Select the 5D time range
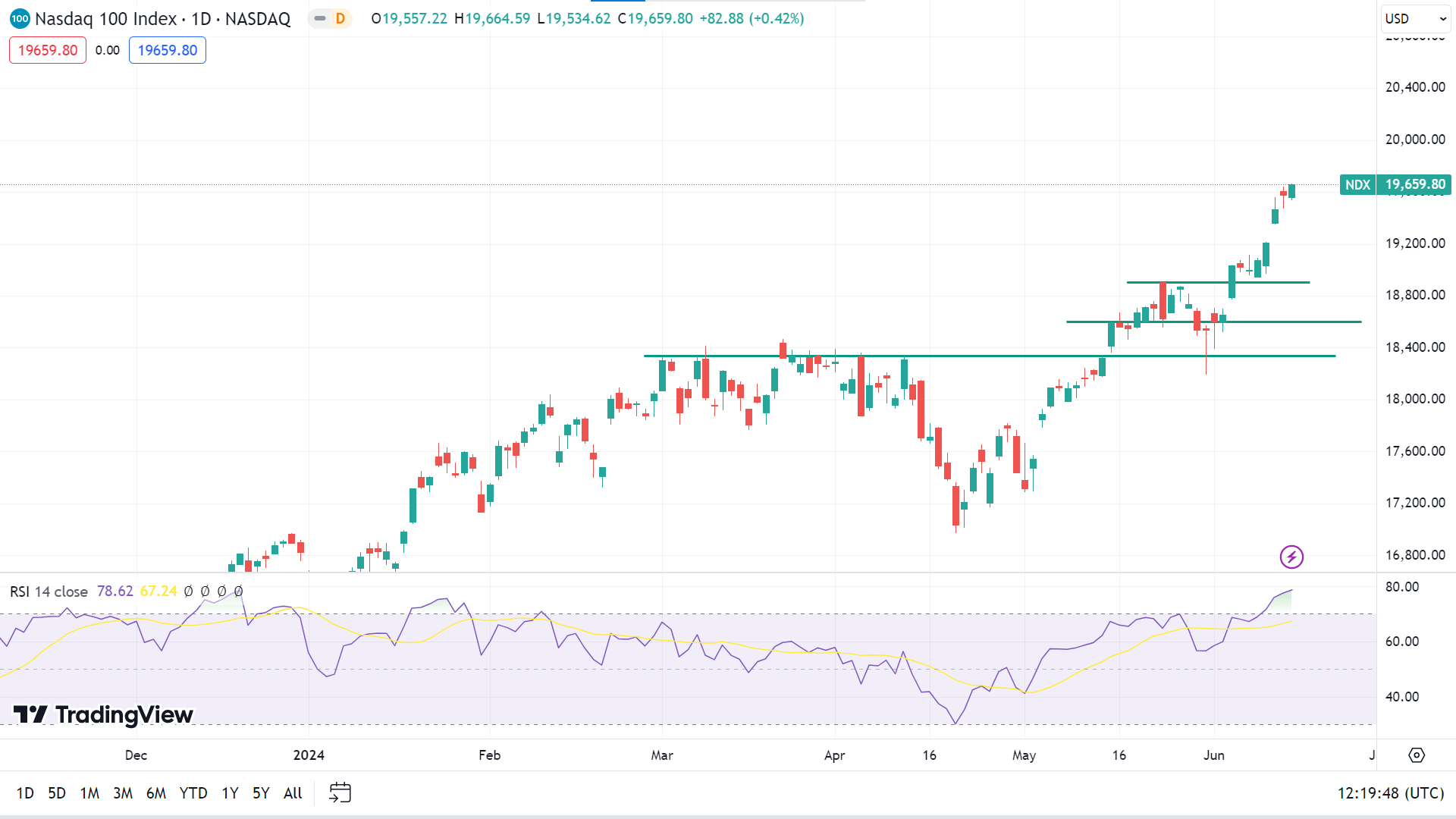 pos(57,793)
